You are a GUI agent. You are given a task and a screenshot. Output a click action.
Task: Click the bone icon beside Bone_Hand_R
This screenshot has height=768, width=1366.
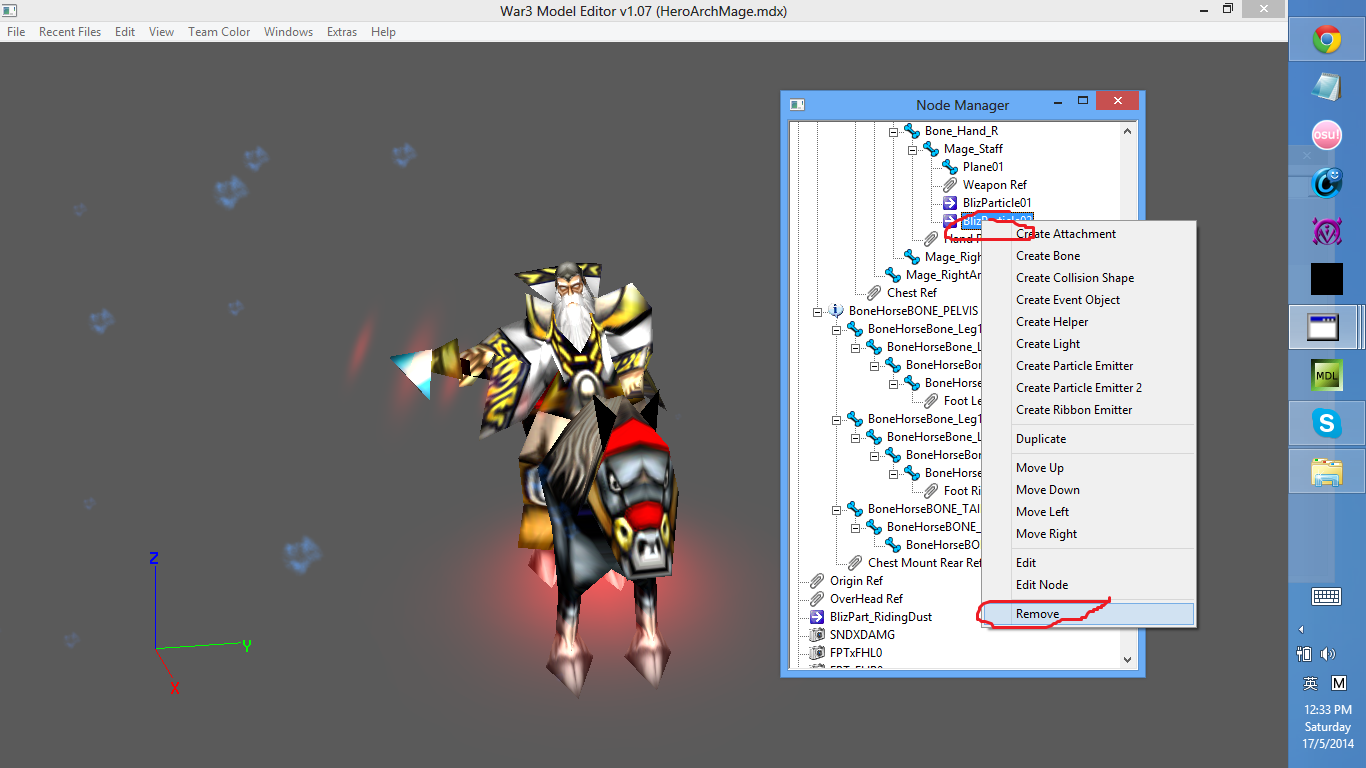912,131
